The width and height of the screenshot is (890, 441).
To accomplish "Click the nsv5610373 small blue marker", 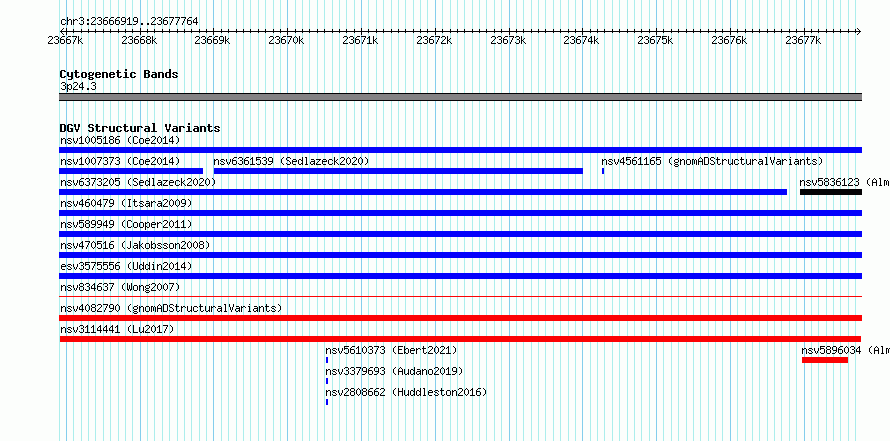I will 327,360.
